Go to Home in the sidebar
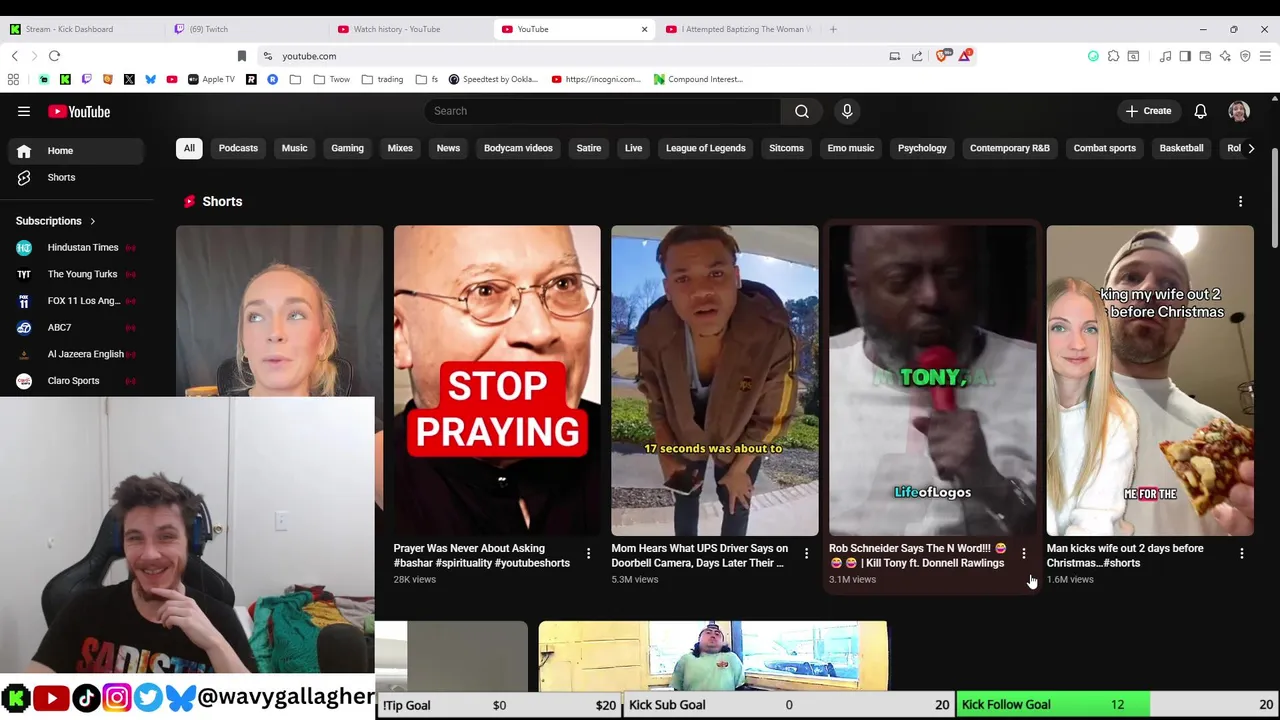The height and width of the screenshot is (720, 1280). [x=77, y=151]
